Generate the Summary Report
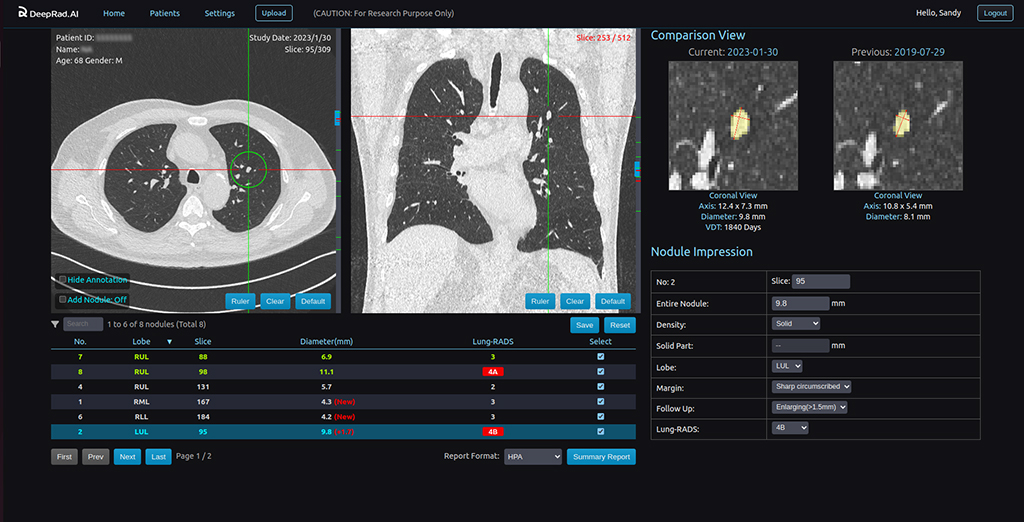The image size is (1024, 522). pyautogui.click(x=601, y=457)
